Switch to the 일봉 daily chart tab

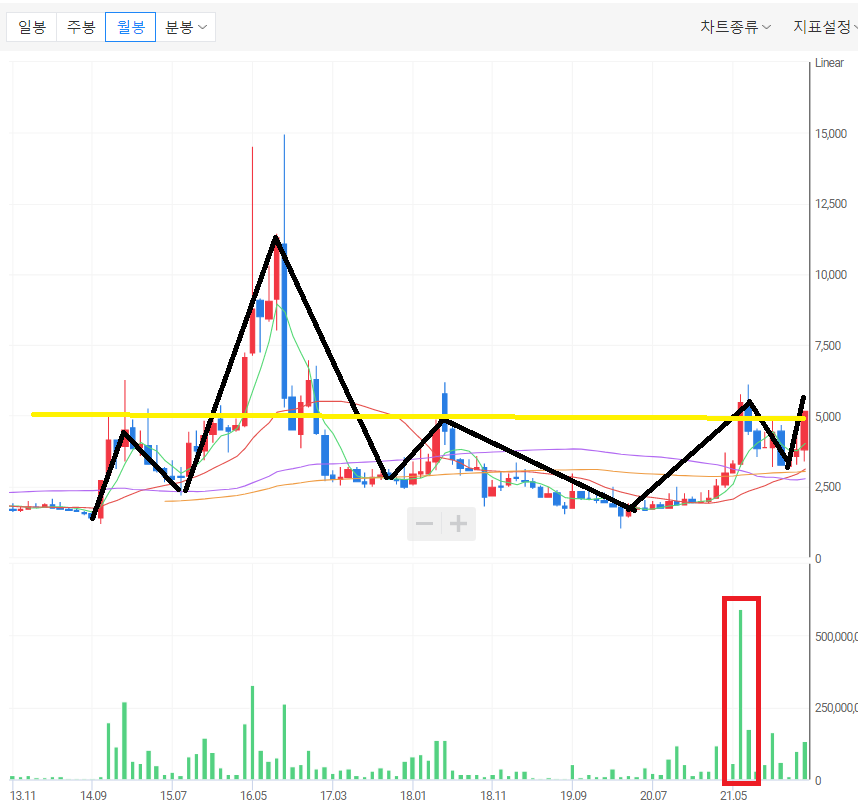click(x=32, y=27)
